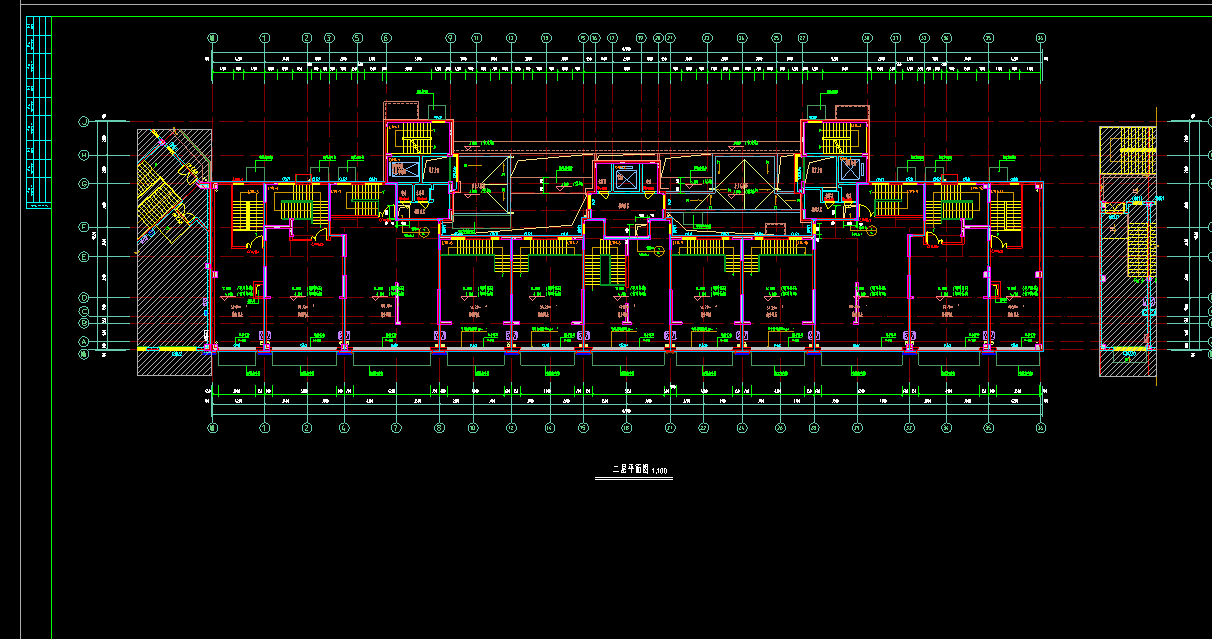Pick grid axis bubble E on left side

click(x=85, y=257)
